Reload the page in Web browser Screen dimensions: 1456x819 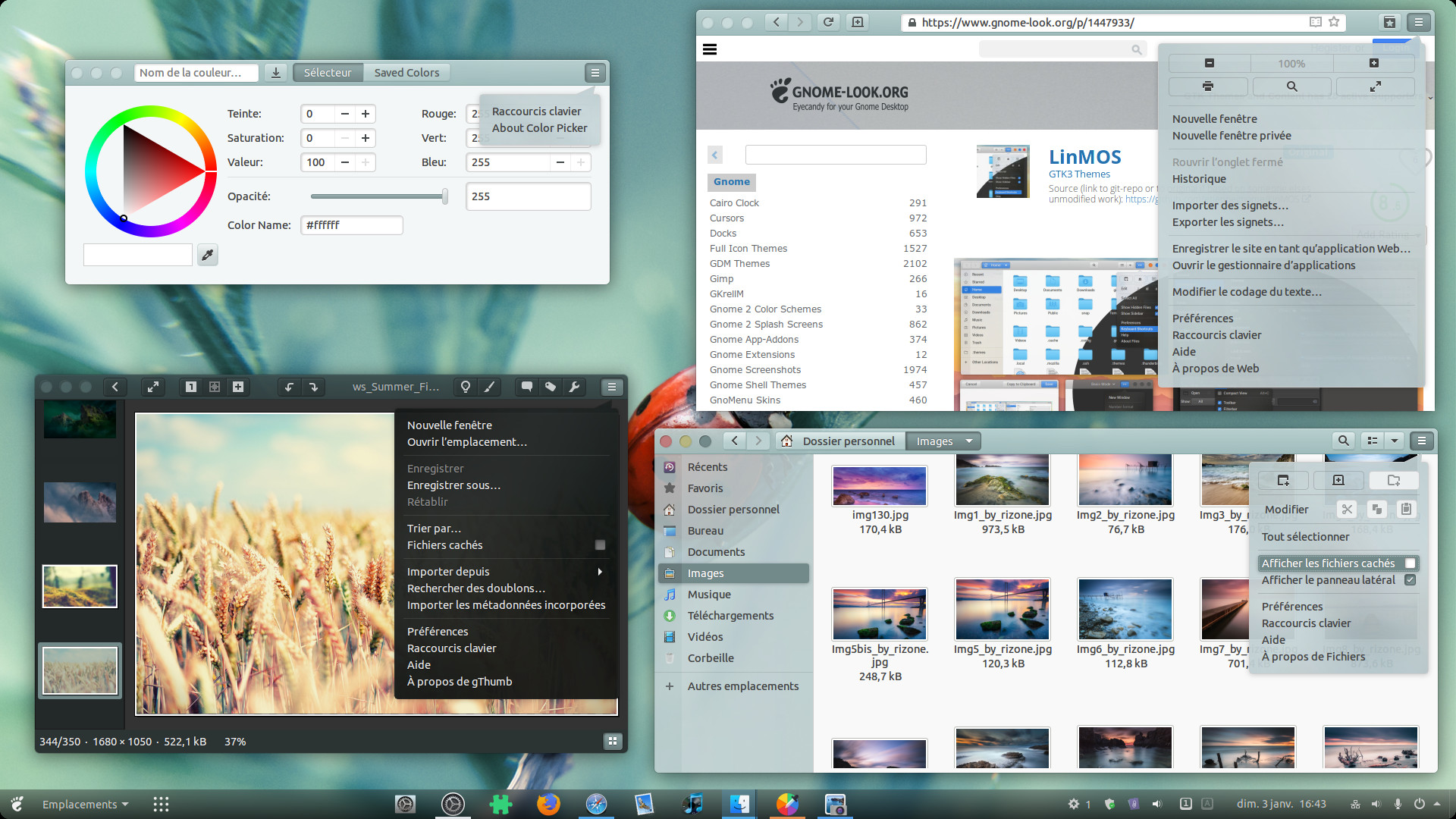pos(829,22)
